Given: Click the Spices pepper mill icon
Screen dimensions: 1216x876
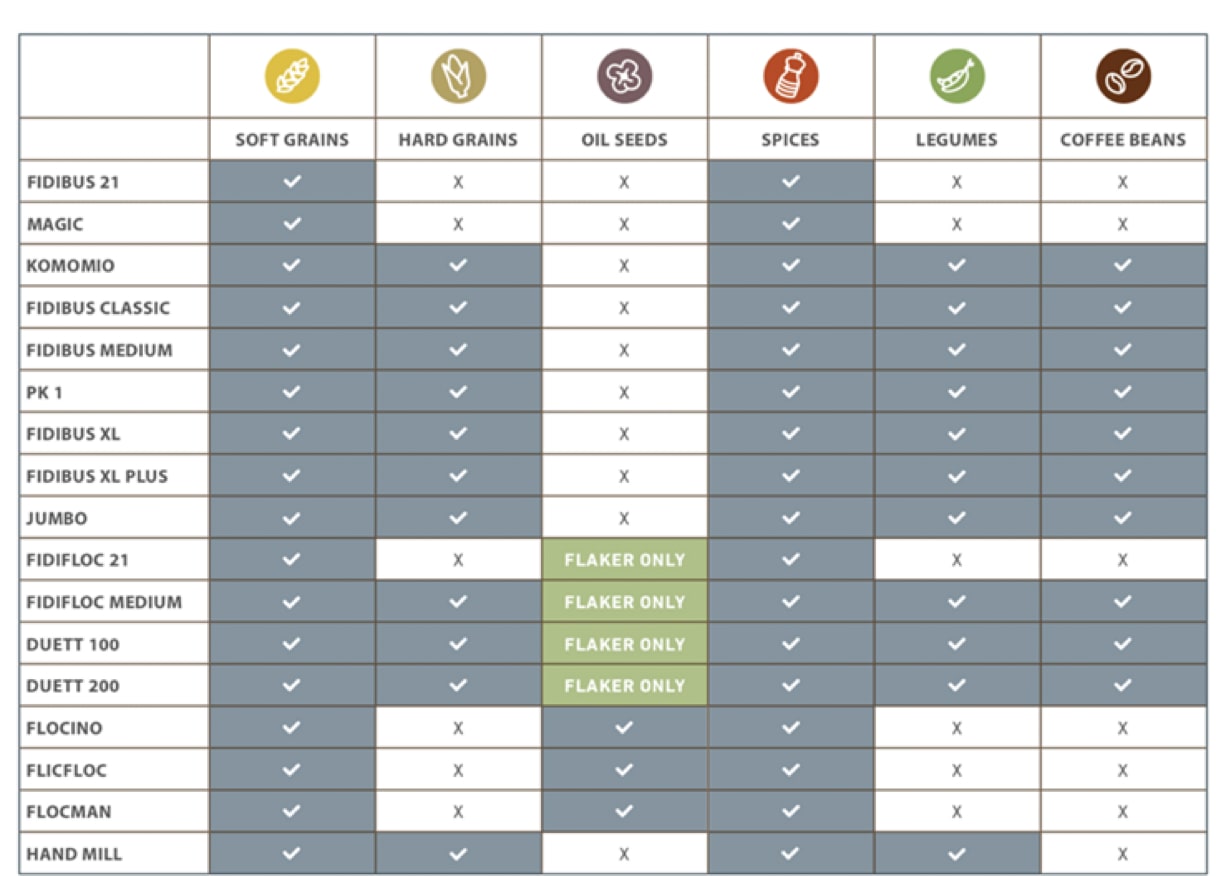Looking at the screenshot, I should pos(790,77).
